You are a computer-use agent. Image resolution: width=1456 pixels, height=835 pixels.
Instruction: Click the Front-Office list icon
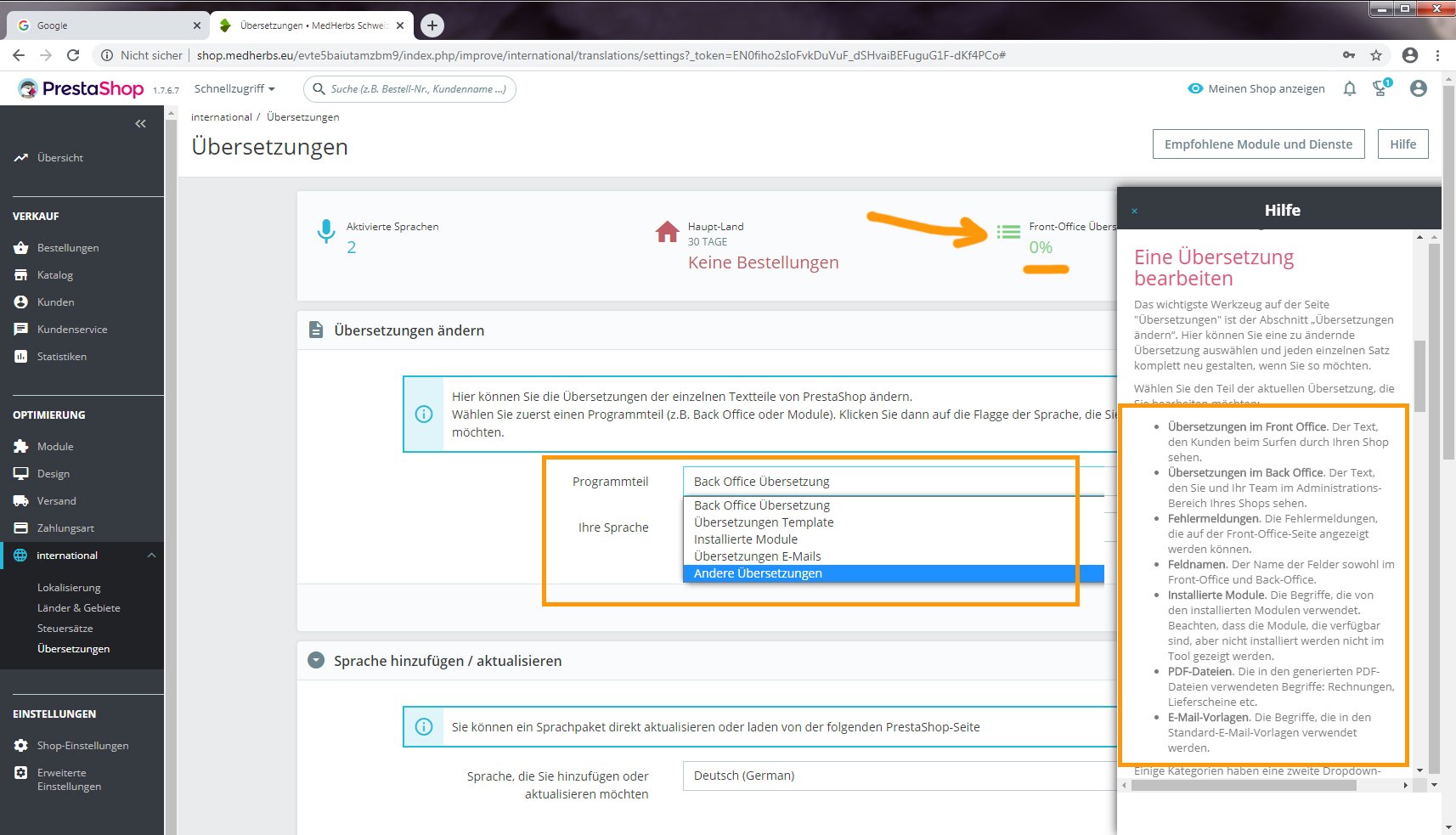click(1008, 231)
